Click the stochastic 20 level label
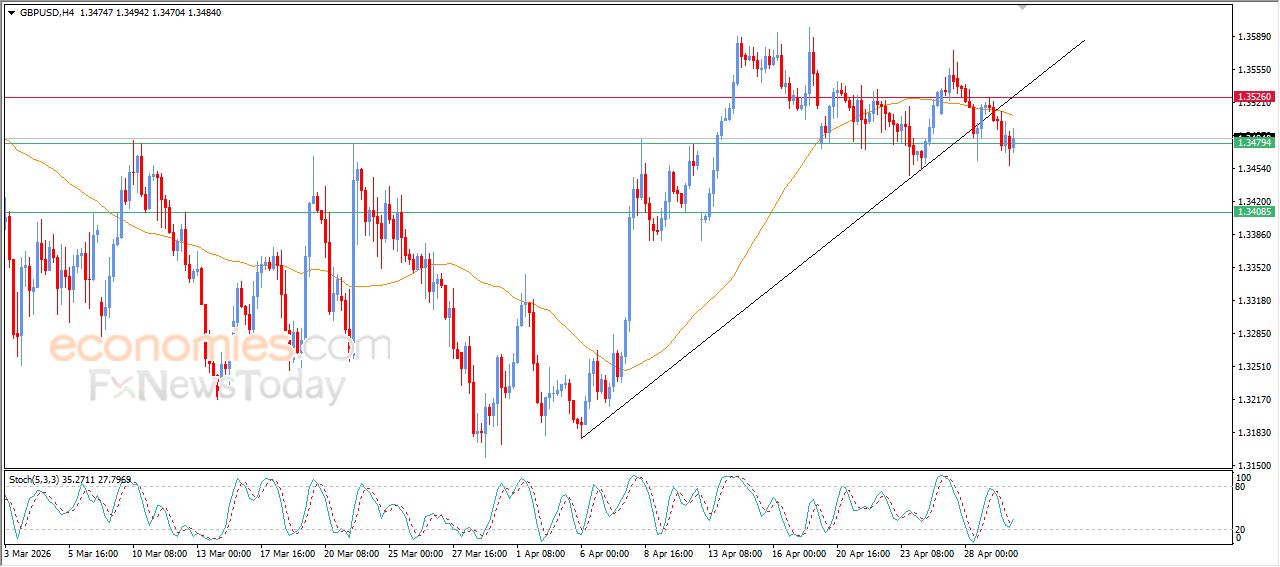Image resolution: width=1280 pixels, height=567 pixels. [1241, 529]
